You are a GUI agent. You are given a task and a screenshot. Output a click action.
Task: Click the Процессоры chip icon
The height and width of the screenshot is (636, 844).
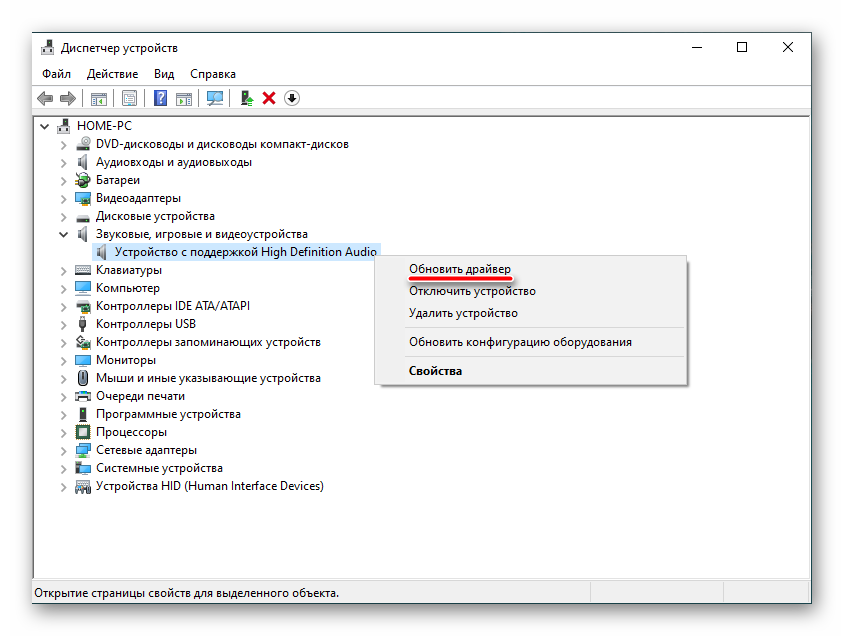tap(83, 432)
